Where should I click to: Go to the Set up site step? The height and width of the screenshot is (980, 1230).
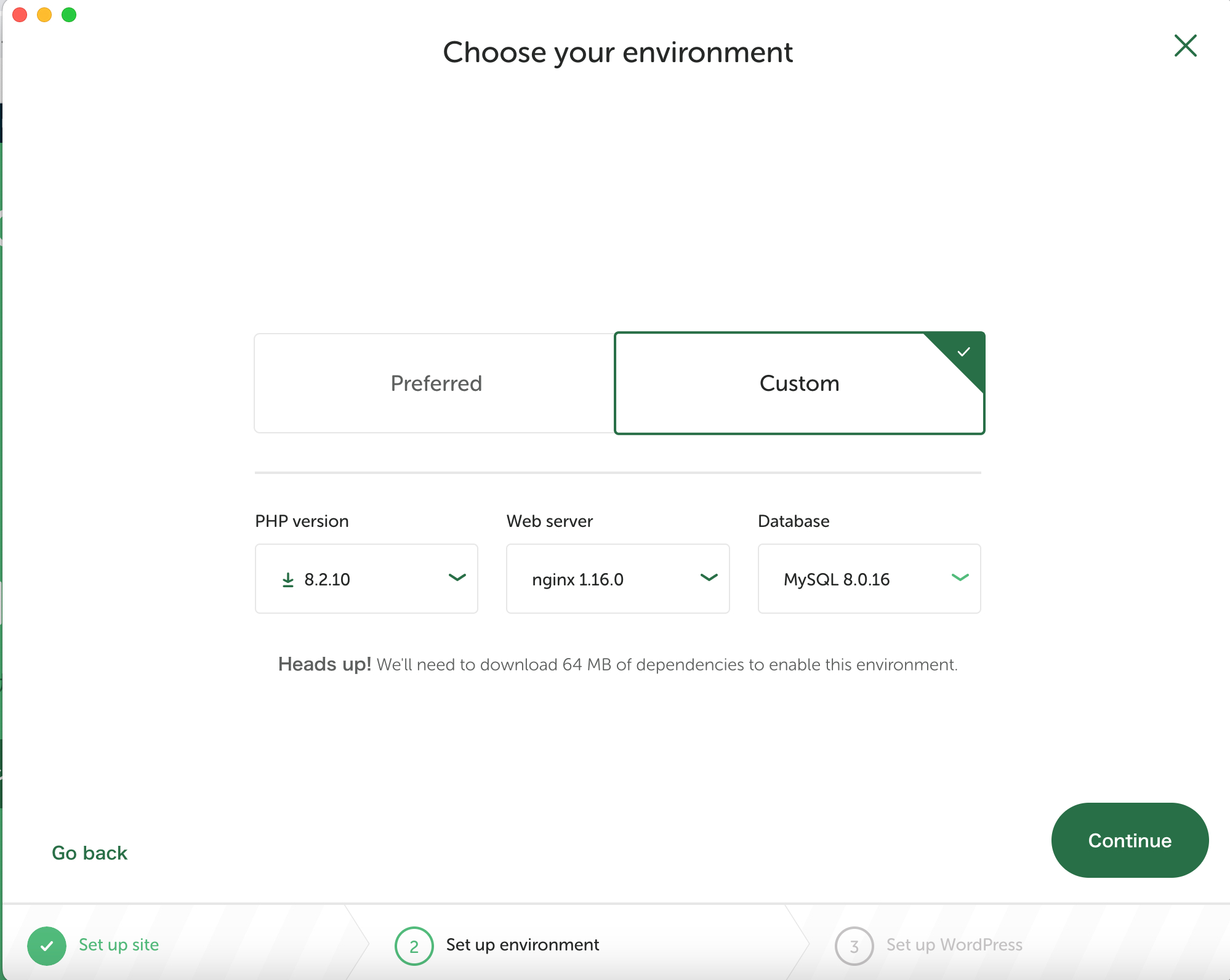(119, 944)
